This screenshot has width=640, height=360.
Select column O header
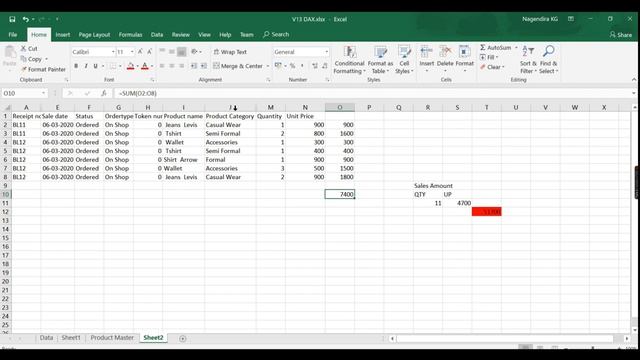tap(340, 107)
